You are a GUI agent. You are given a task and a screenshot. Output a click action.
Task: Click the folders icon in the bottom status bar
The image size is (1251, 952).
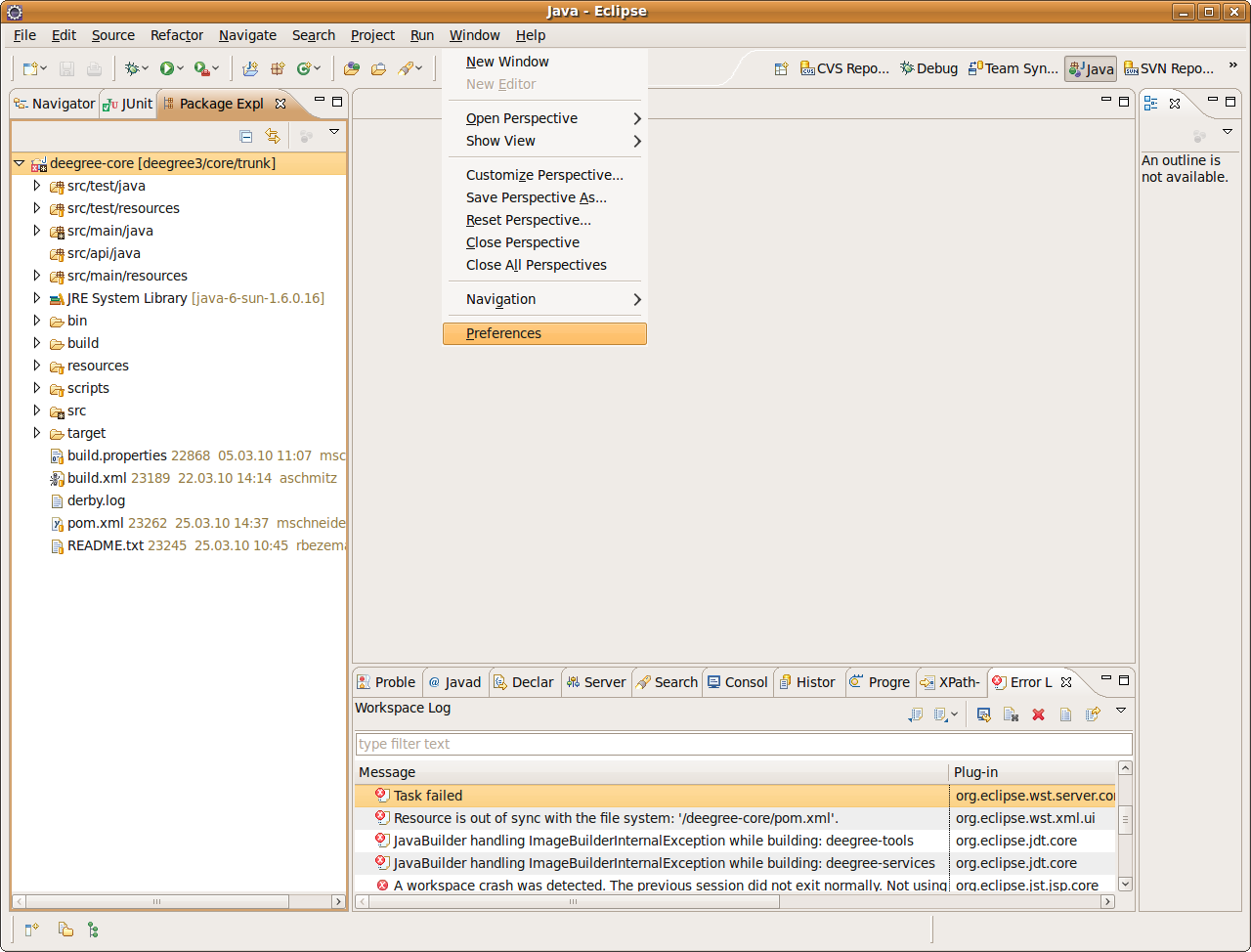tap(65, 930)
